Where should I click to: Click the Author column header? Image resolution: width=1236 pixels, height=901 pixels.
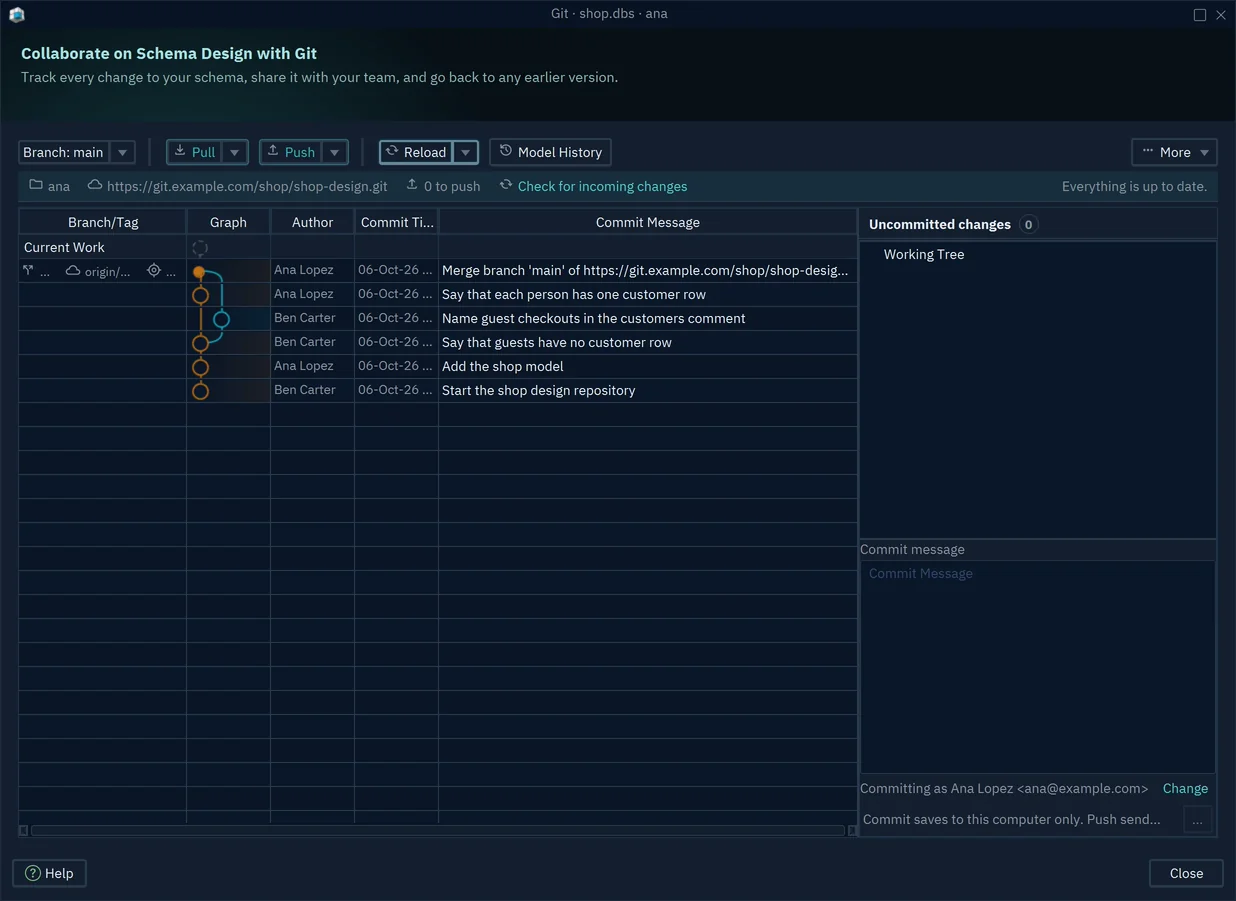click(x=312, y=222)
